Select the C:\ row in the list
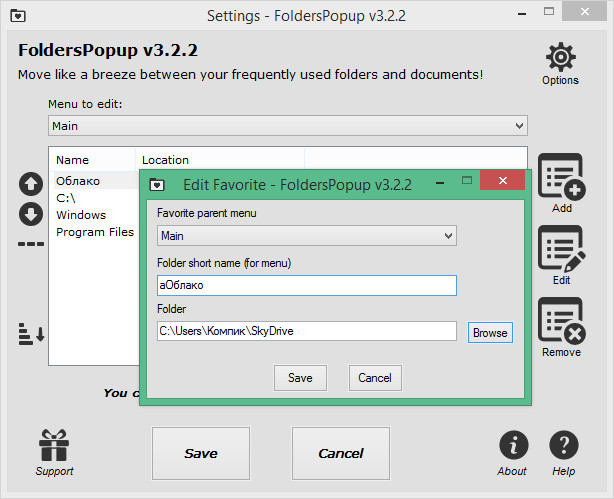The width and height of the screenshot is (614, 499). 94,198
